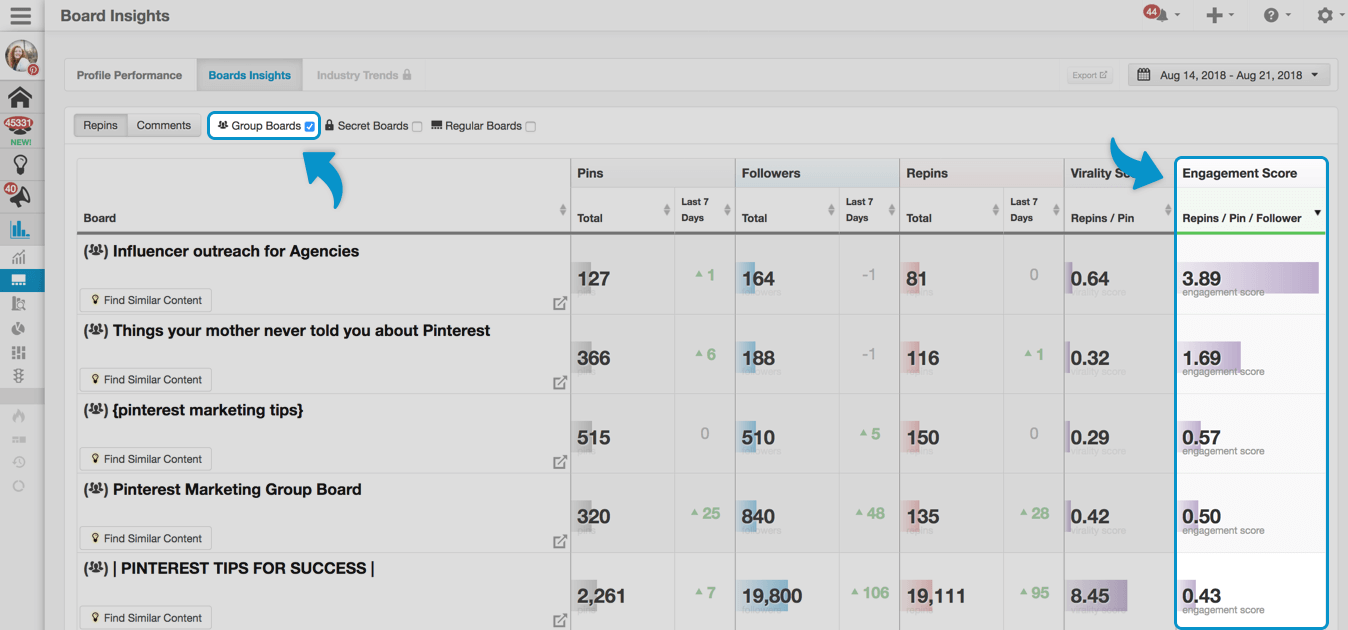
Task: Open the lightbulb ideas icon in sidebar
Action: point(20,164)
